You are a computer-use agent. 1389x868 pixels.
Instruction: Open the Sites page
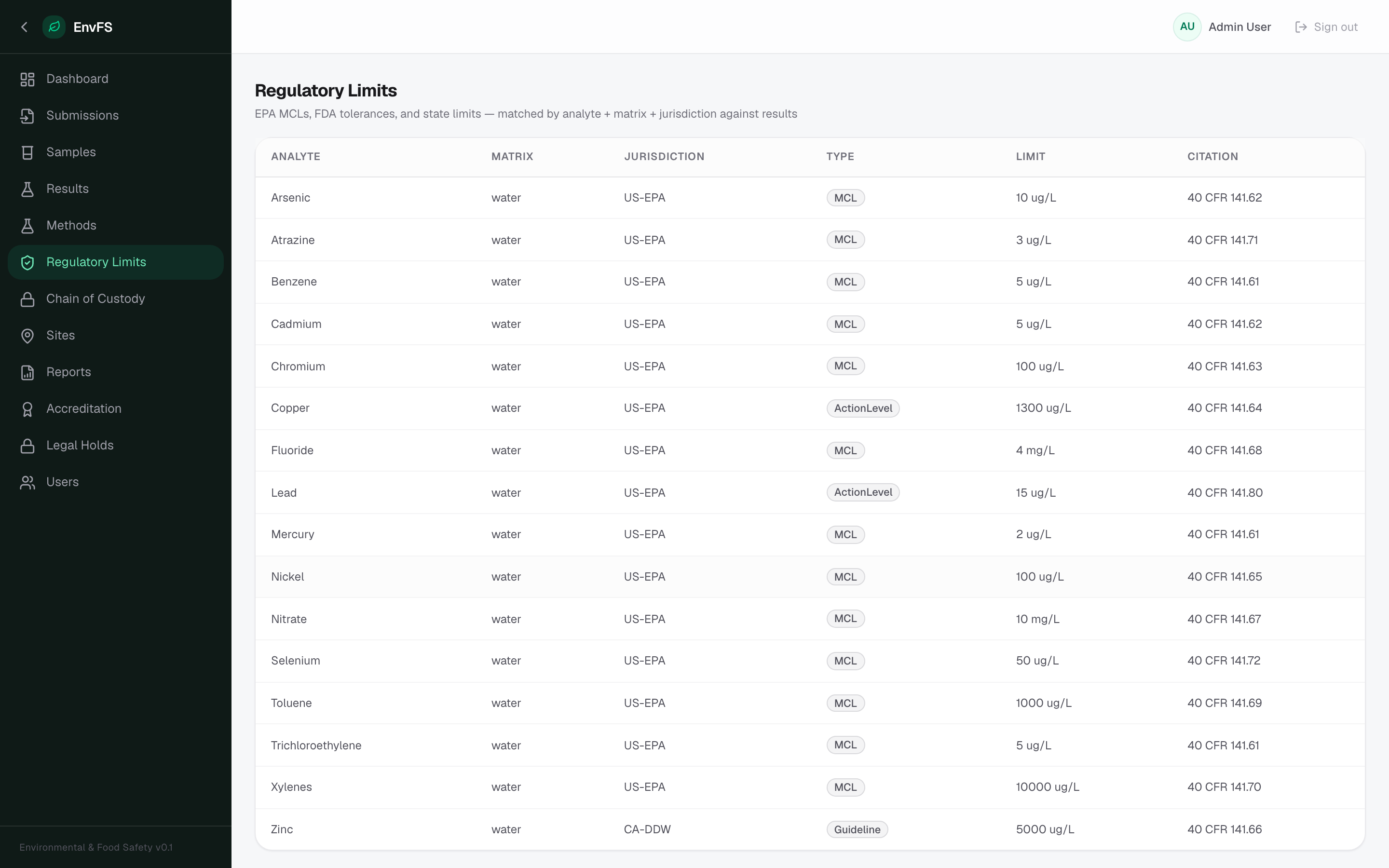[115, 336]
